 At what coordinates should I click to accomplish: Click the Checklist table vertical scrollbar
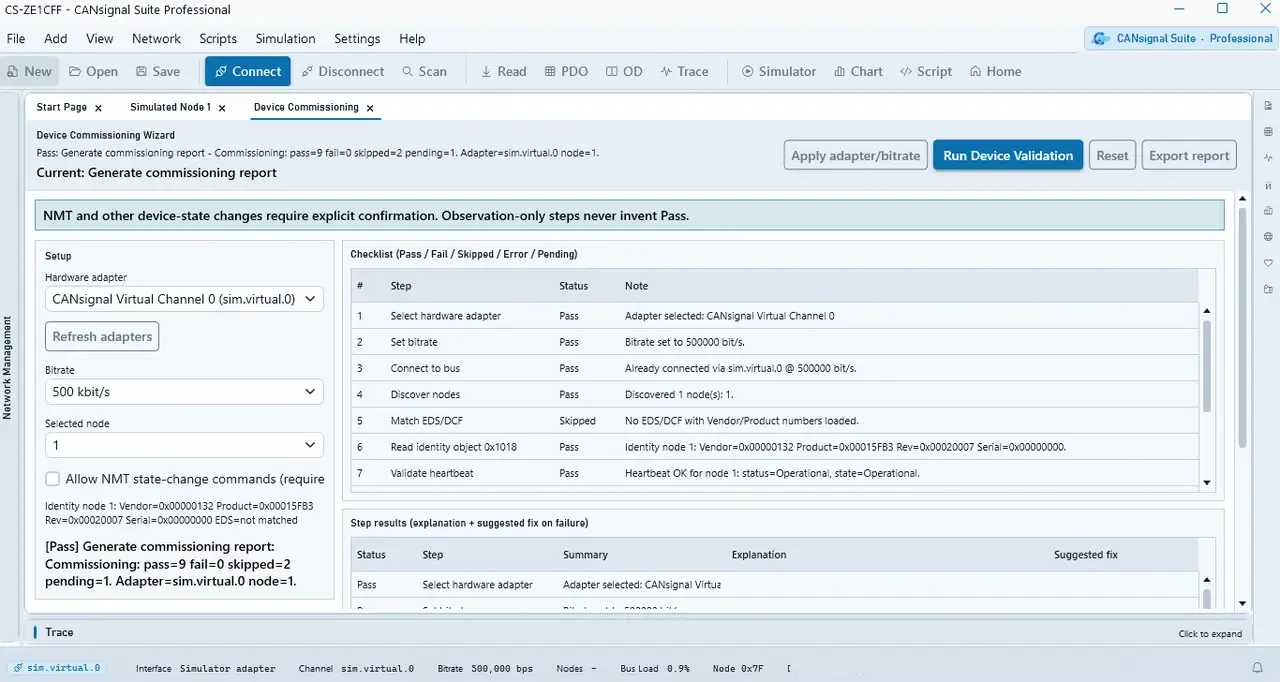1207,367
